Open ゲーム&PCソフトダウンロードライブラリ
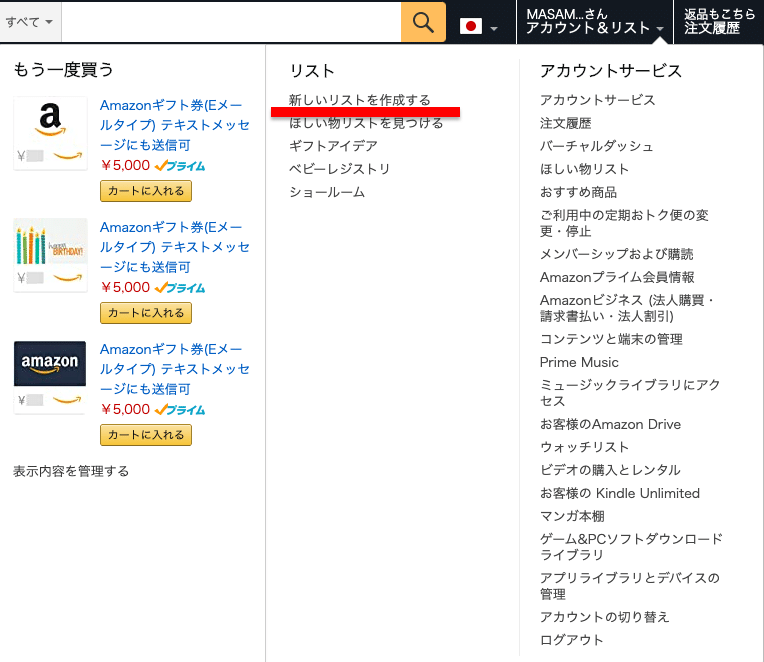This screenshot has width=764, height=662. point(631,547)
